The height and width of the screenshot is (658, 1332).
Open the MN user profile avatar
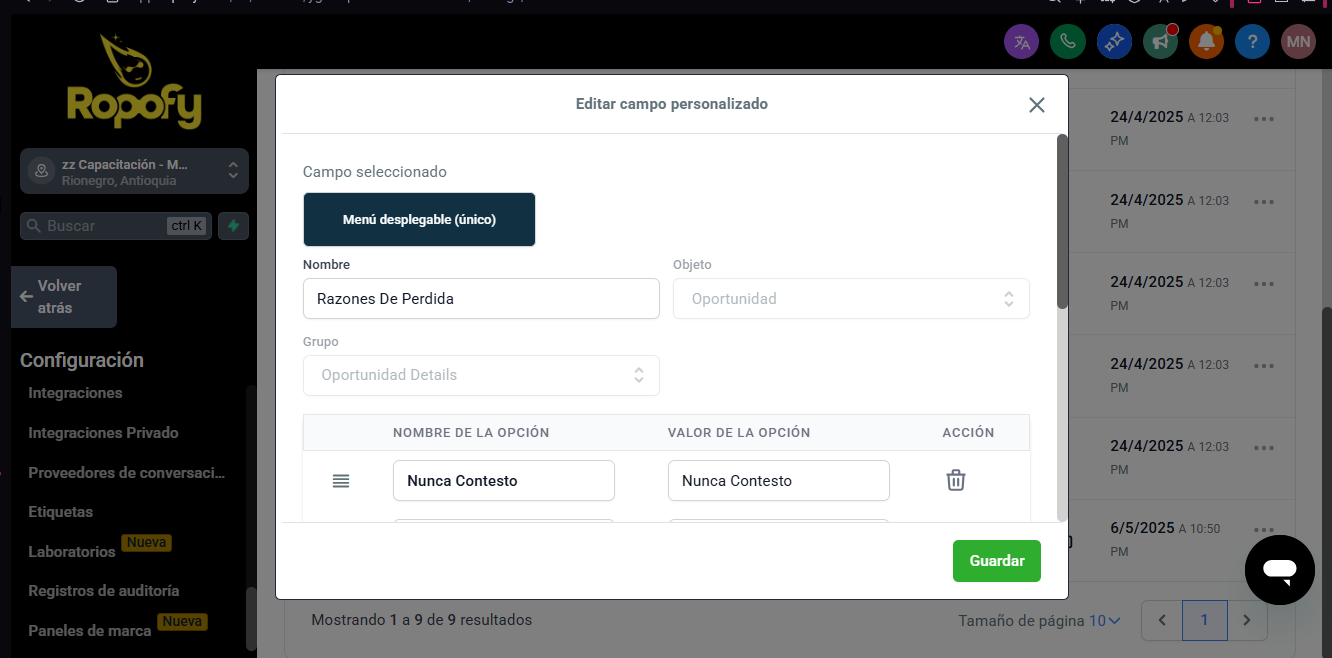click(x=1298, y=42)
